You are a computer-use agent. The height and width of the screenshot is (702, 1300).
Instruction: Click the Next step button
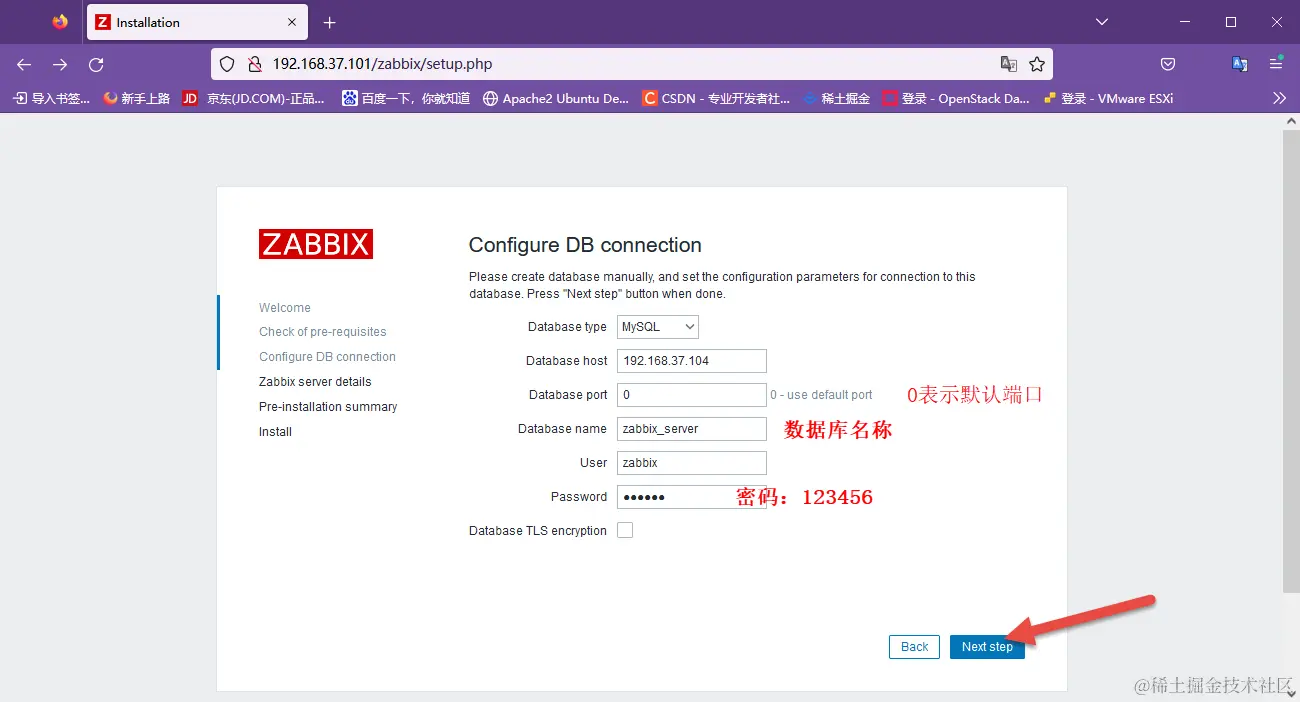click(986, 646)
